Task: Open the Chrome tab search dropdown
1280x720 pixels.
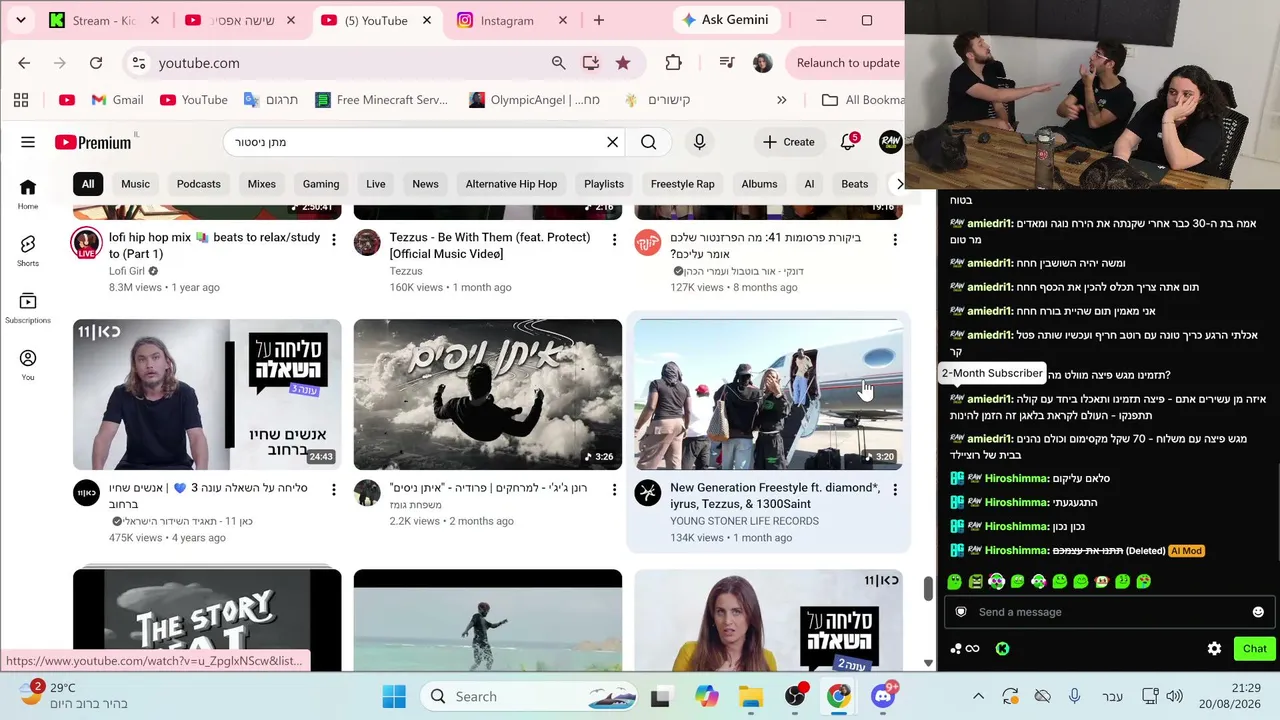Action: coord(21,20)
